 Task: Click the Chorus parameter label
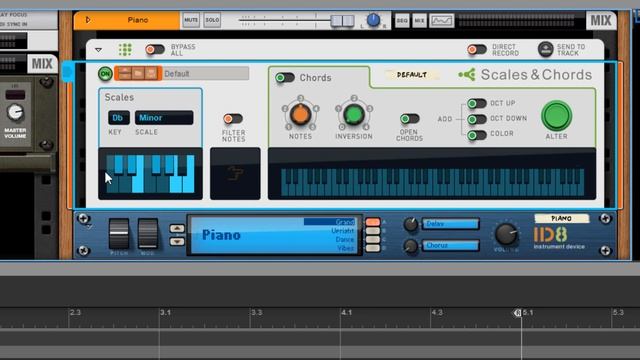coord(451,245)
